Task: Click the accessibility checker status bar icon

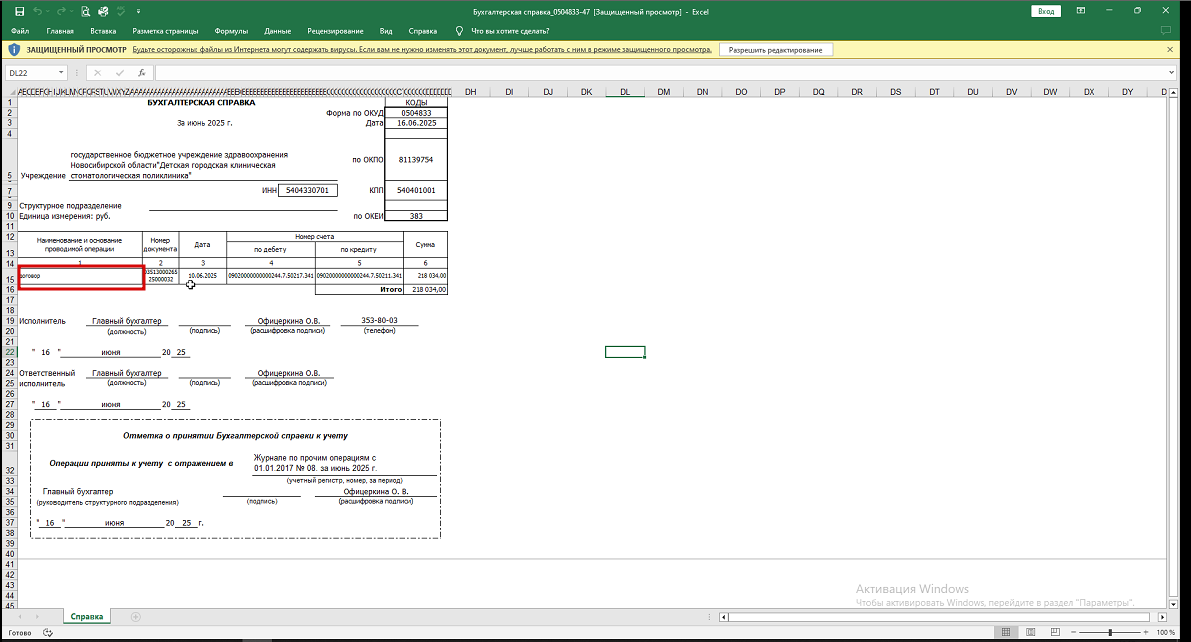Action: pyautogui.click(x=48, y=632)
